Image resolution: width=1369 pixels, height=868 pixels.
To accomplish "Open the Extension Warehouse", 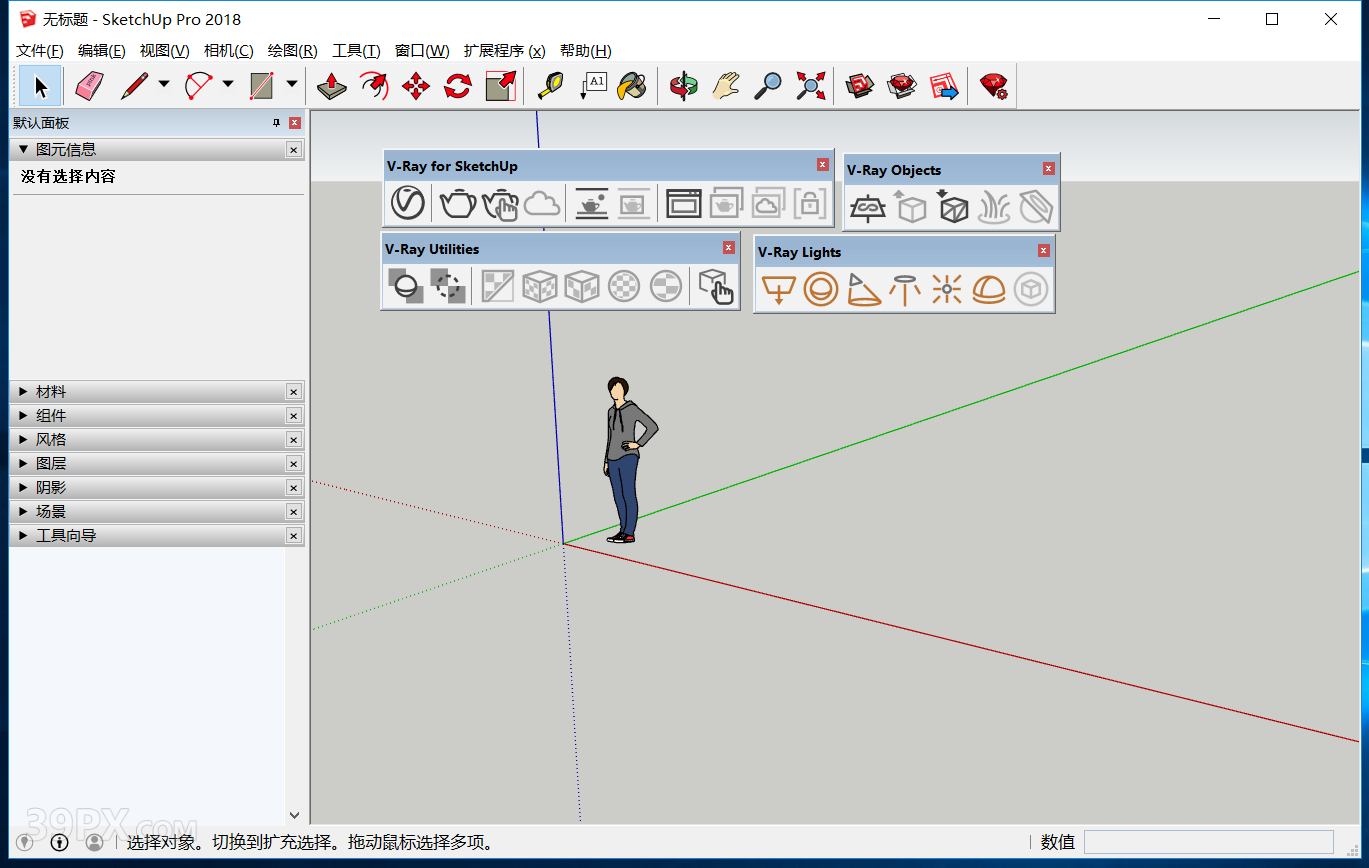I will [x=902, y=86].
